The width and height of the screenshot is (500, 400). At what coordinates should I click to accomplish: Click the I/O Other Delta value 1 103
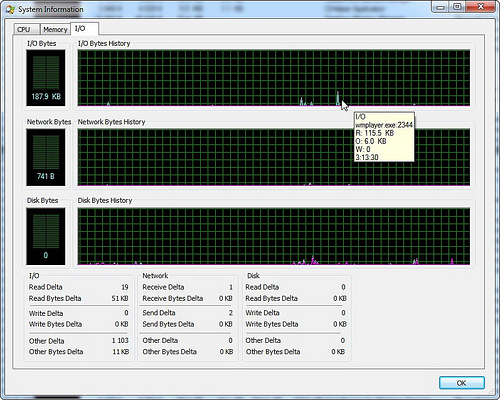click(120, 340)
